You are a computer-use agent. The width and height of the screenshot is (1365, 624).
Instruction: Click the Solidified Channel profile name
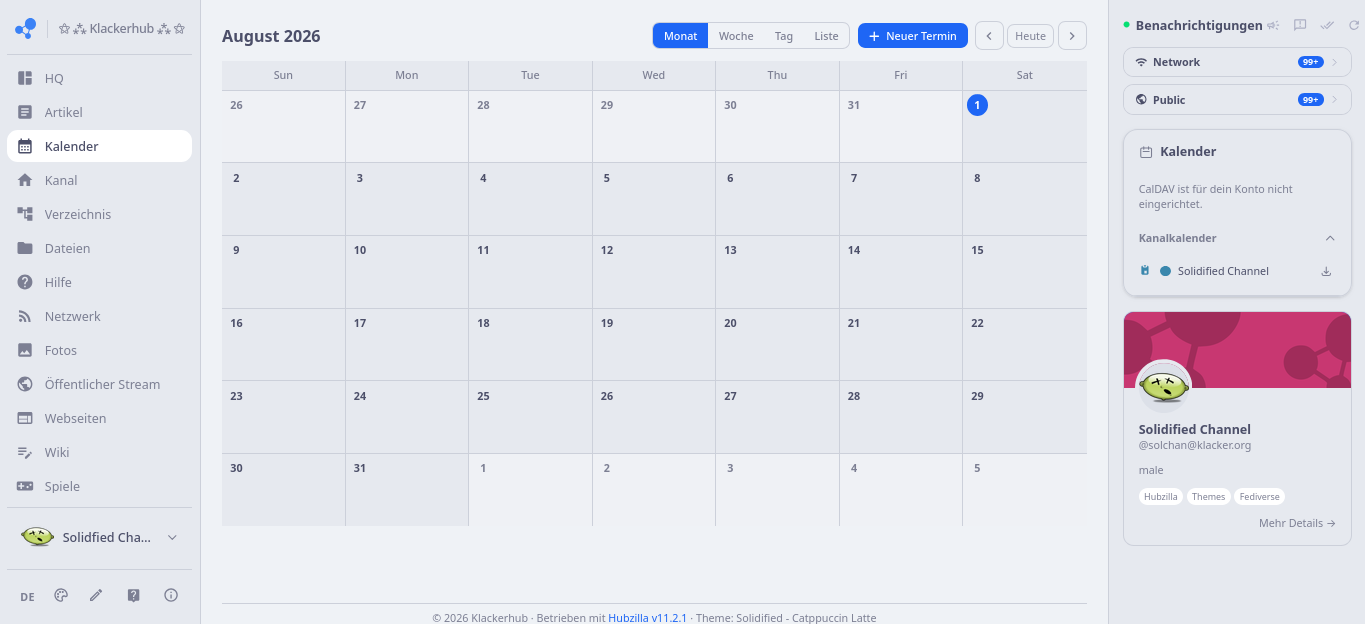pyautogui.click(x=1194, y=429)
